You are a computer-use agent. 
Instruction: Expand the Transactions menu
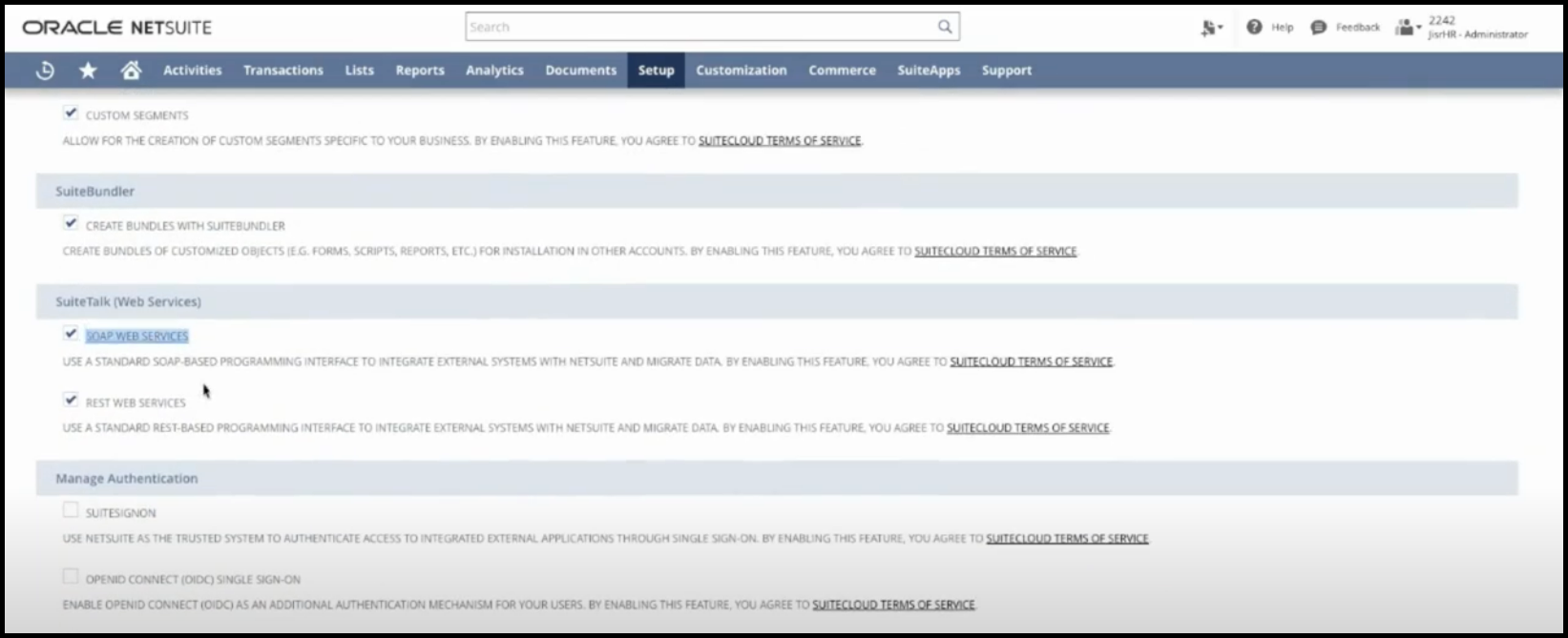[282, 71]
